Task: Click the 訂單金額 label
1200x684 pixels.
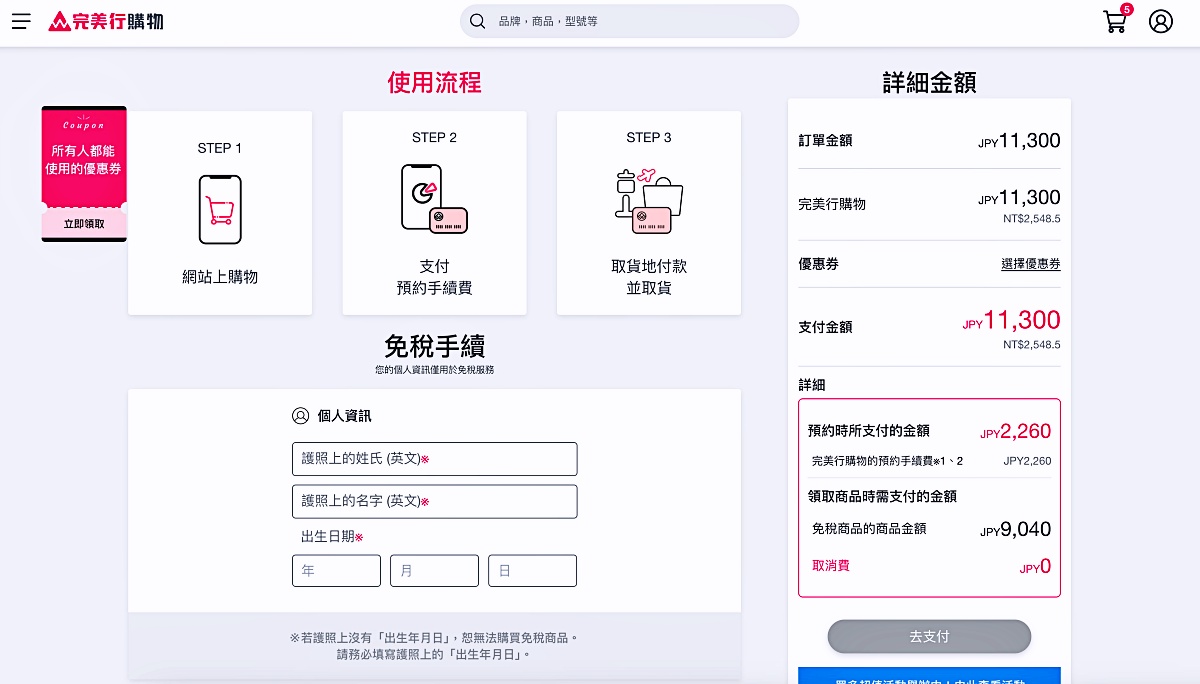Action: pyautogui.click(x=825, y=141)
